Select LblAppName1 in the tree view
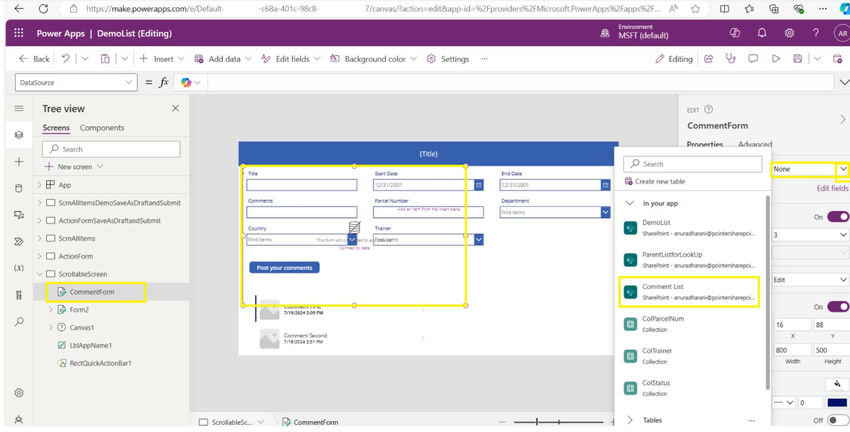The height and width of the screenshot is (432, 850). [x=91, y=345]
